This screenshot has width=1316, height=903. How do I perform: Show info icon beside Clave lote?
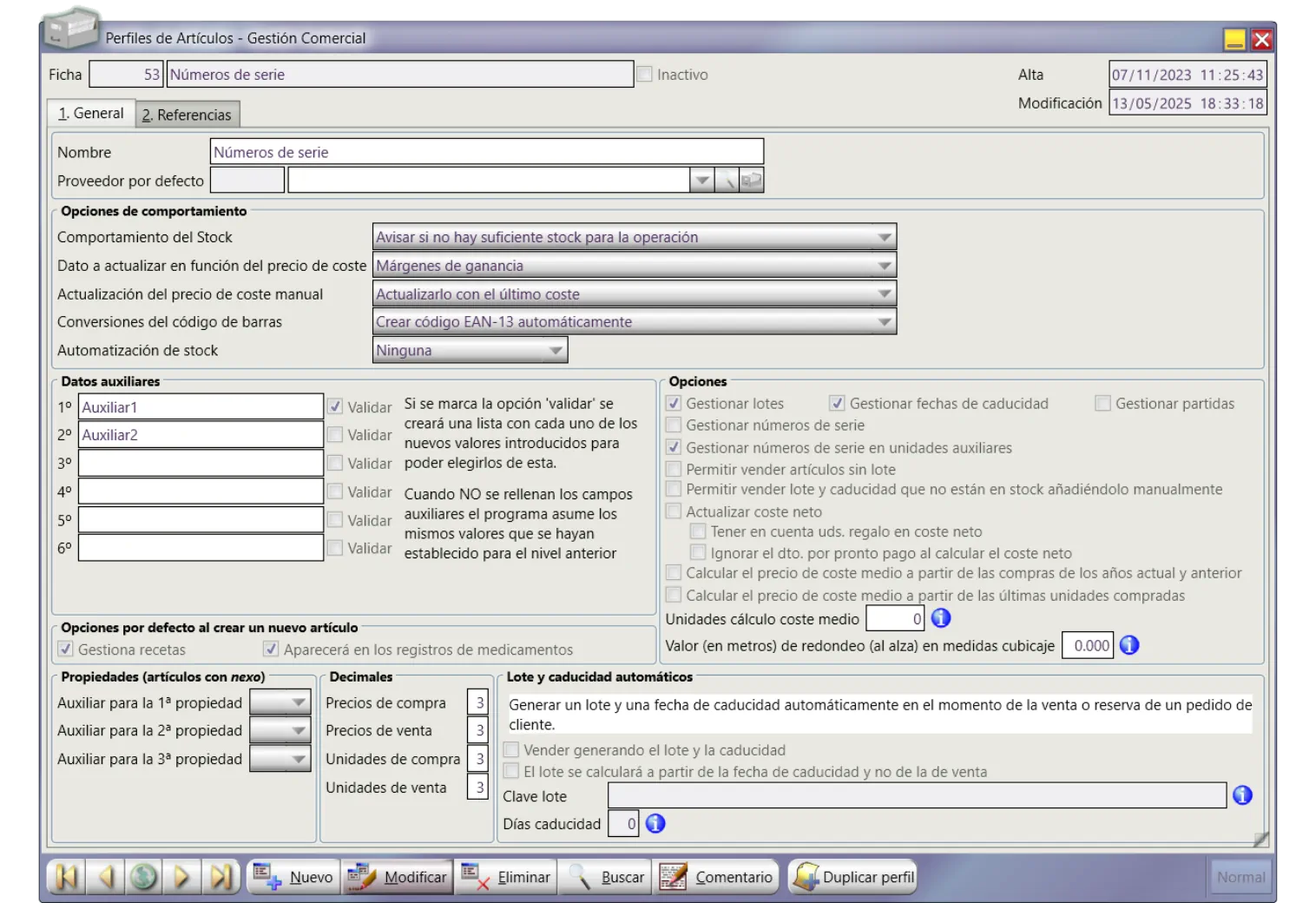pyautogui.click(x=1243, y=795)
